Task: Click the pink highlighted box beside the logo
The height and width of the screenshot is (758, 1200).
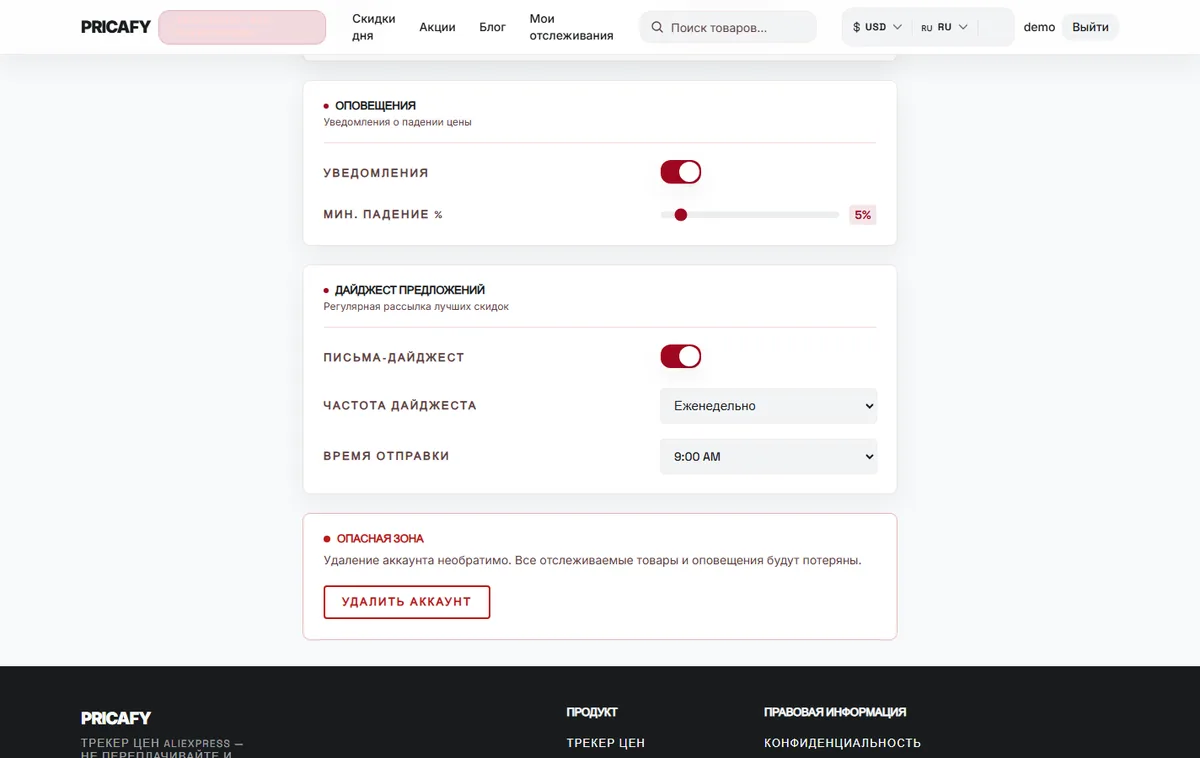Action: 242,27
